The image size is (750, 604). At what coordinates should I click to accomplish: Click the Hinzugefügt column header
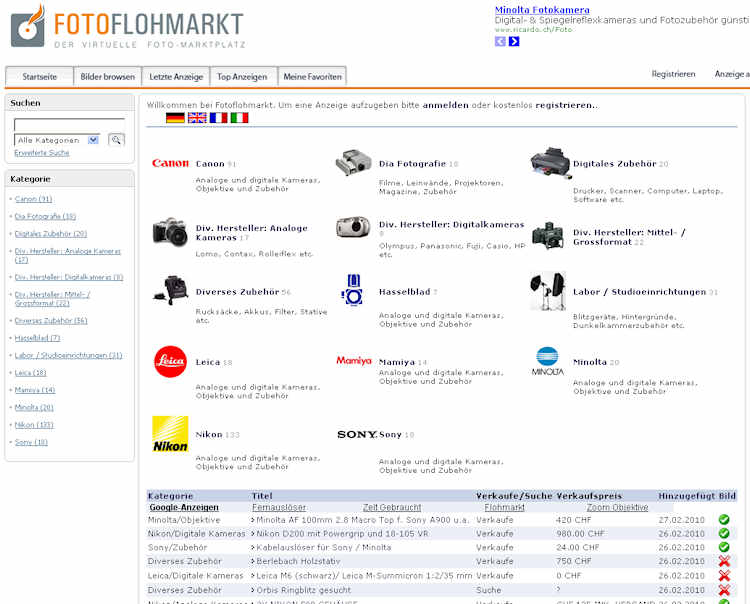(686, 496)
